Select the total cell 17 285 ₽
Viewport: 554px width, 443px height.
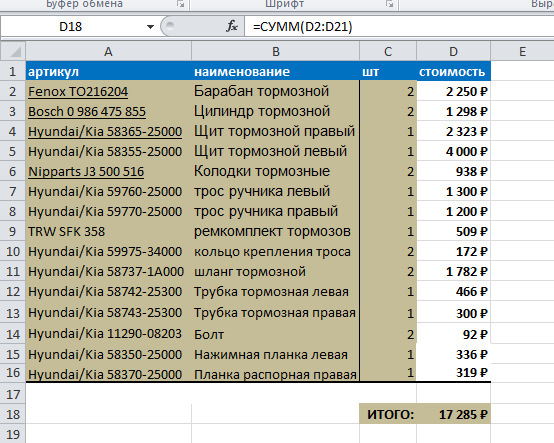pyautogui.click(x=454, y=414)
